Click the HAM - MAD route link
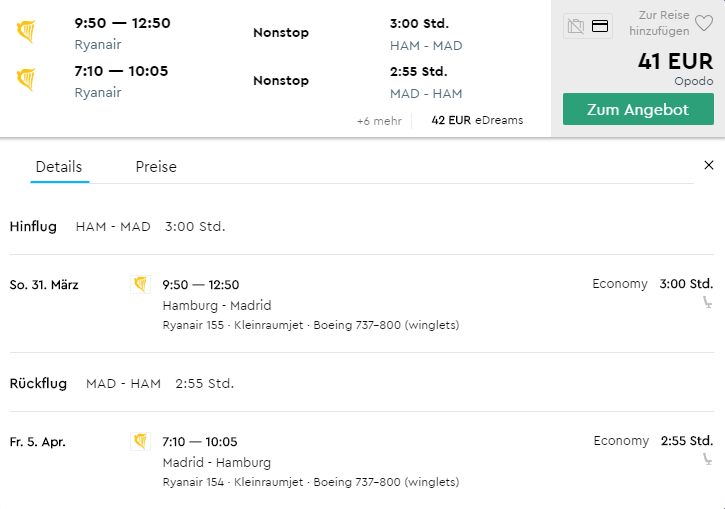This screenshot has height=509, width=725. pyautogui.click(x=426, y=46)
